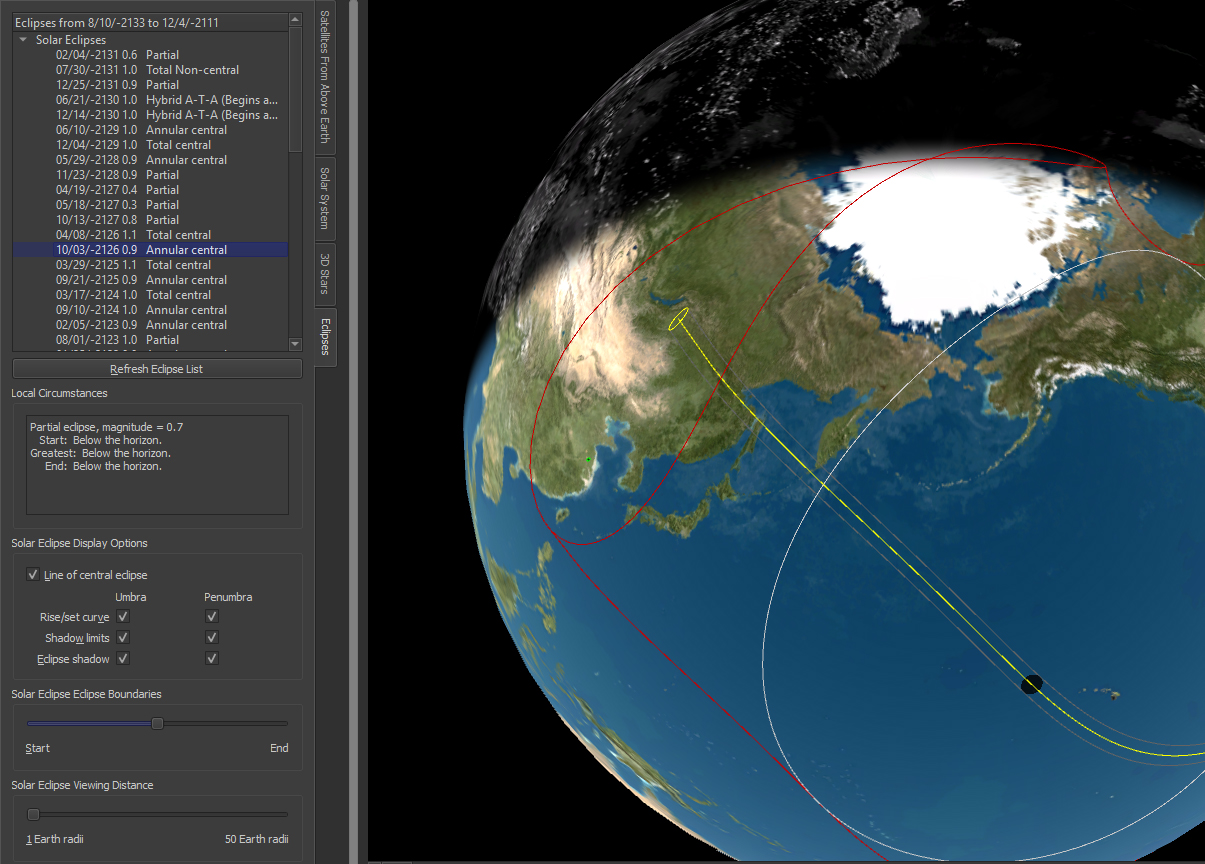Click the Local Circumstances text box
Viewport: 1205px width, 864px height.
[157, 465]
